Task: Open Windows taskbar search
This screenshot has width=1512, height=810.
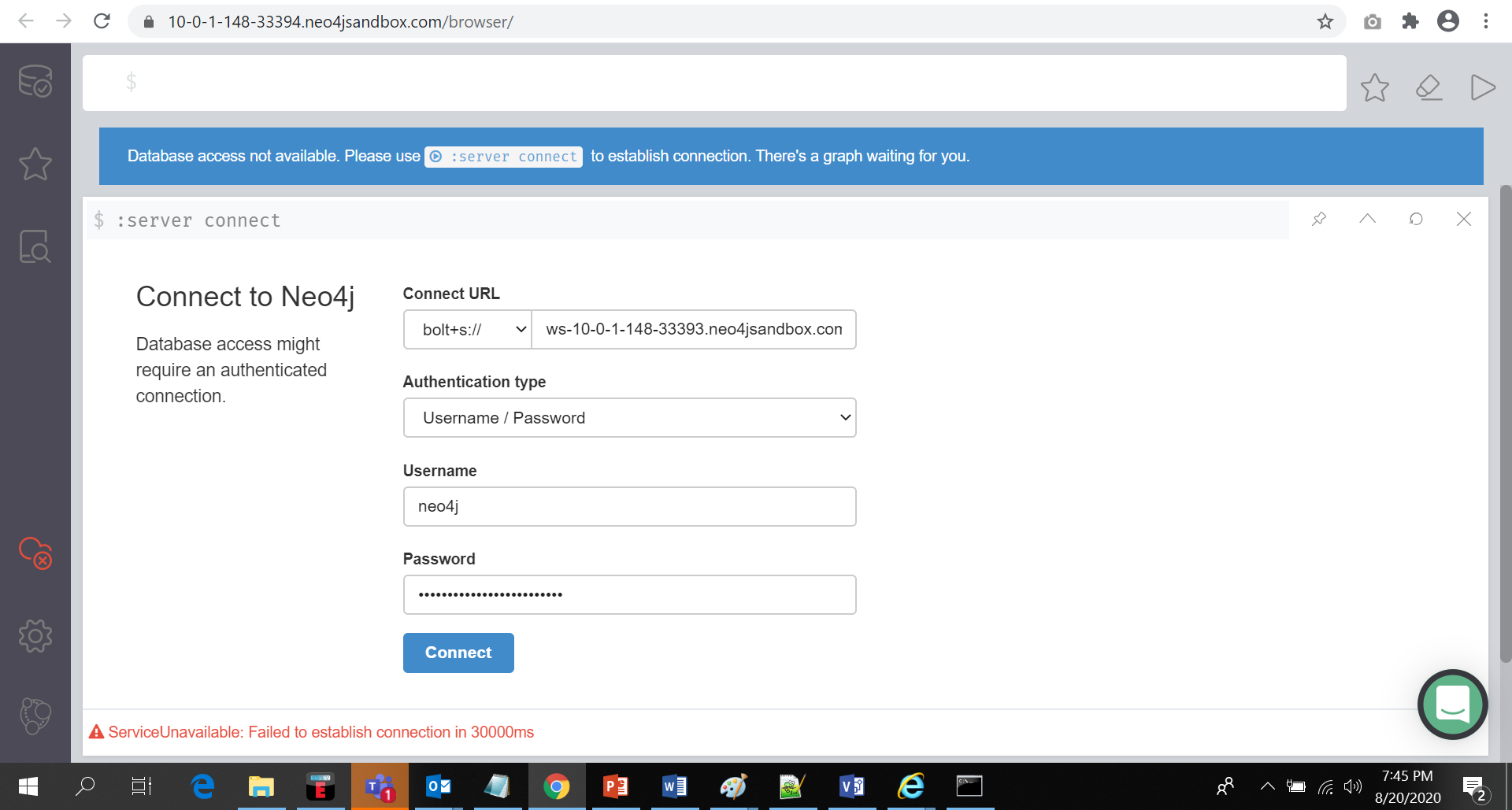Action: click(85, 786)
